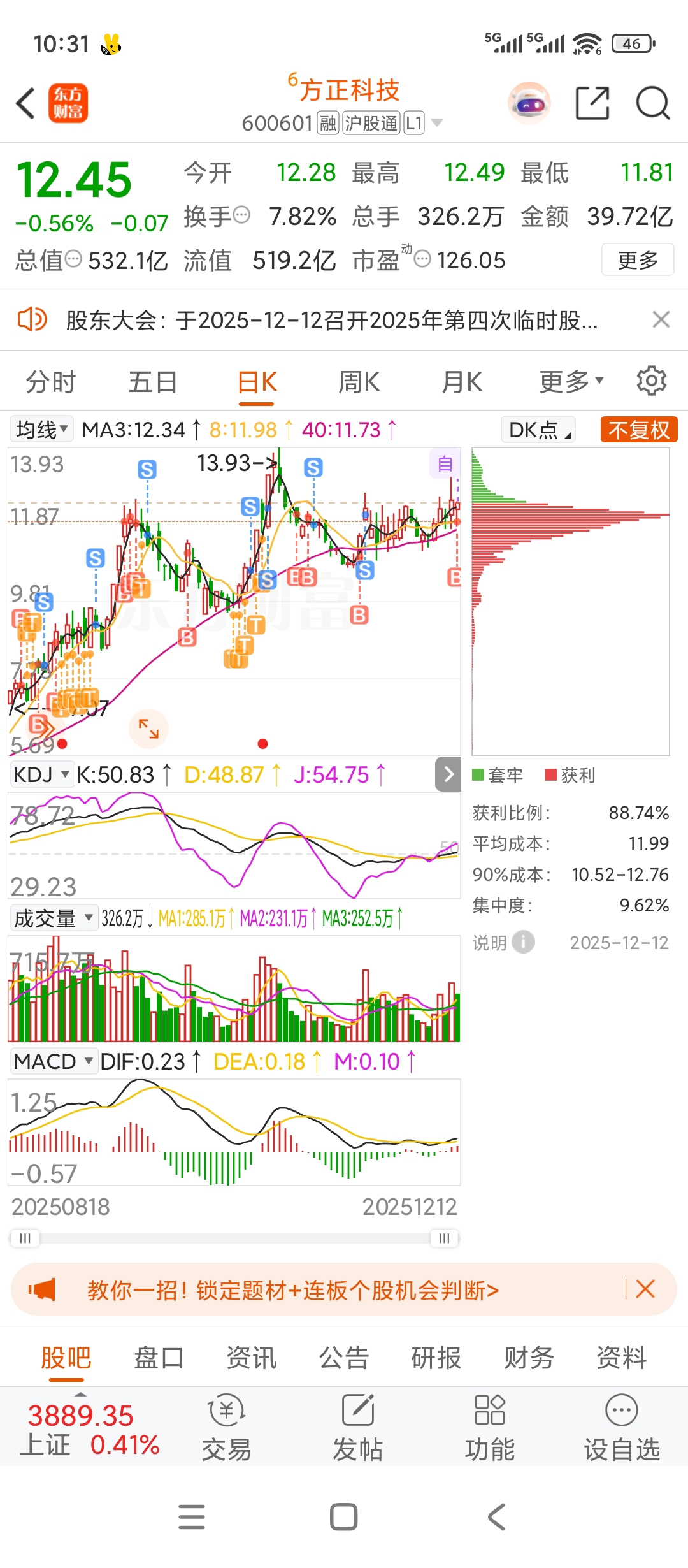Open the 研报 tab

click(x=436, y=1357)
